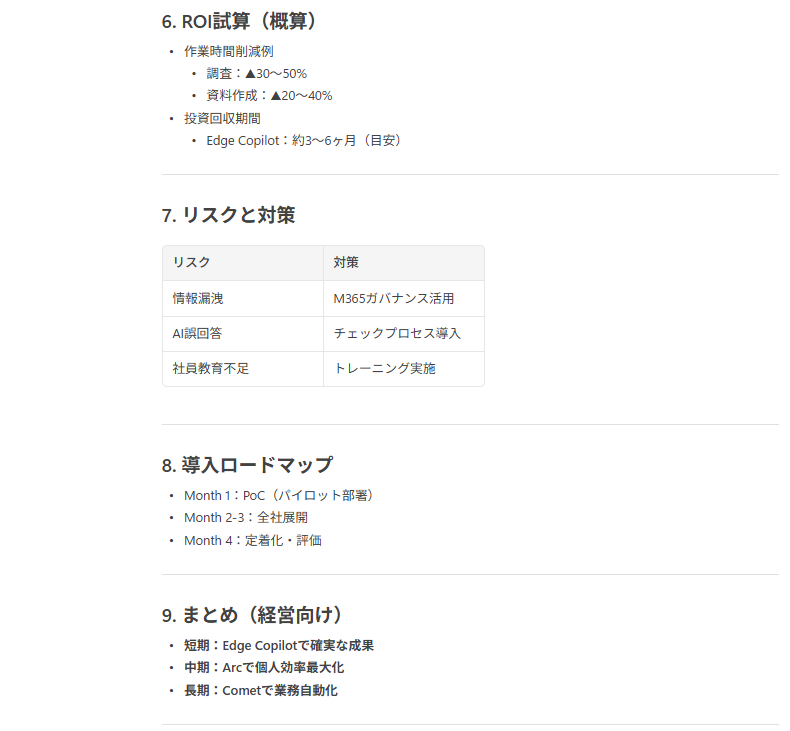Click the heading 7. リスクと対策
Viewport: 790px width, 731px height.
point(228,215)
